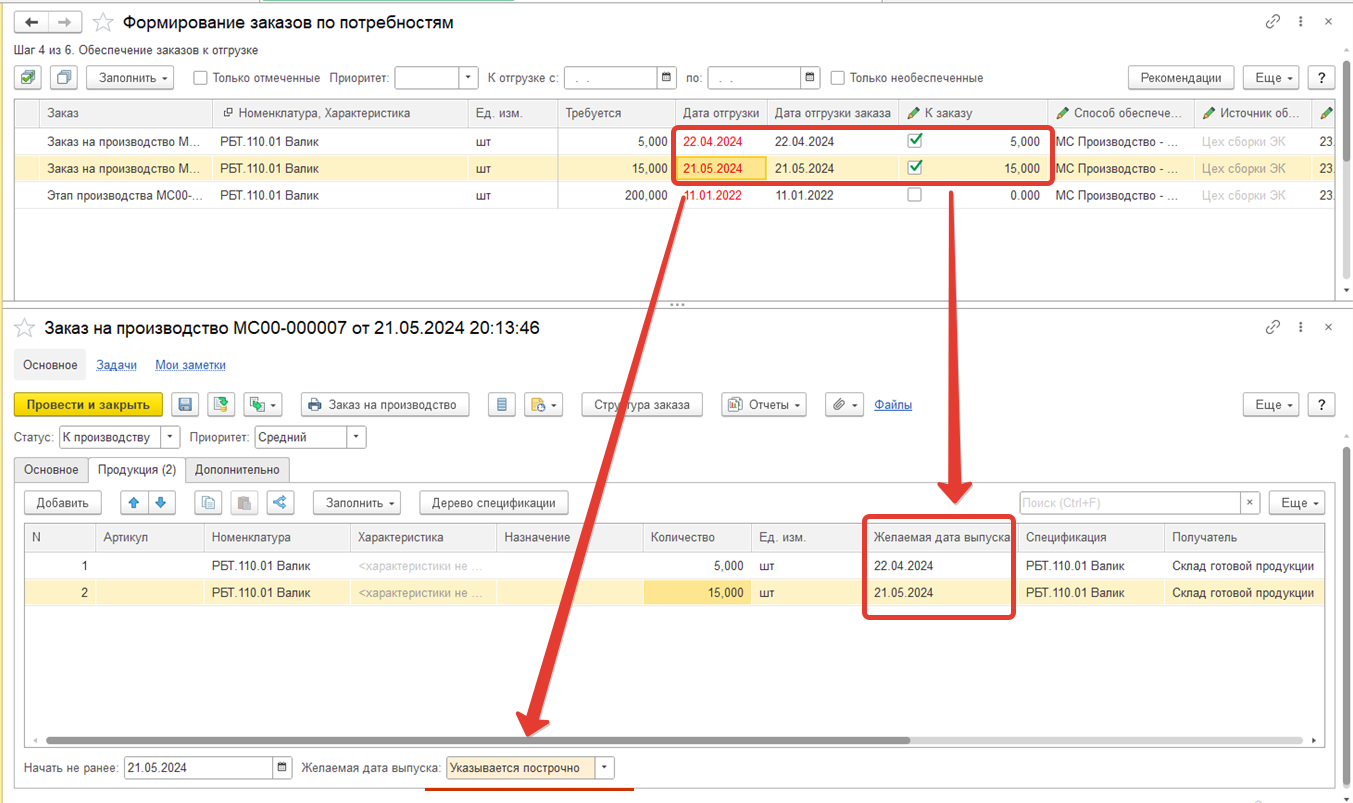Image resolution: width=1353 pixels, height=803 pixels.
Task: Toggle the Только отмеченные checkbox
Action: [x=200, y=78]
